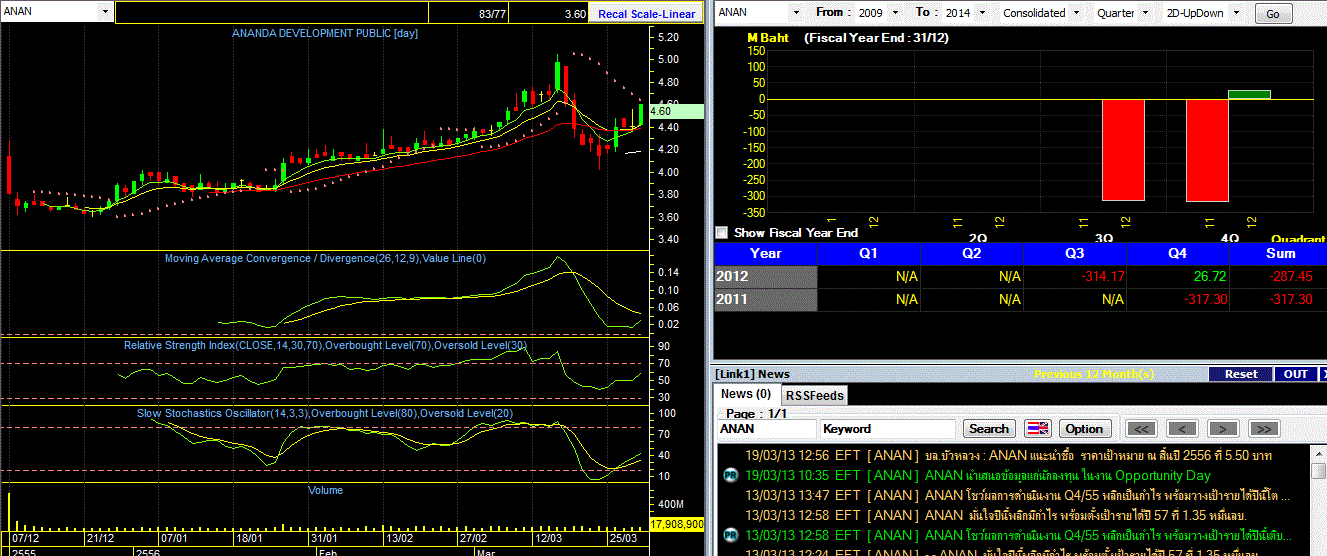Select the 2012 year row header
This screenshot has width=1327, height=556.
(x=766, y=276)
